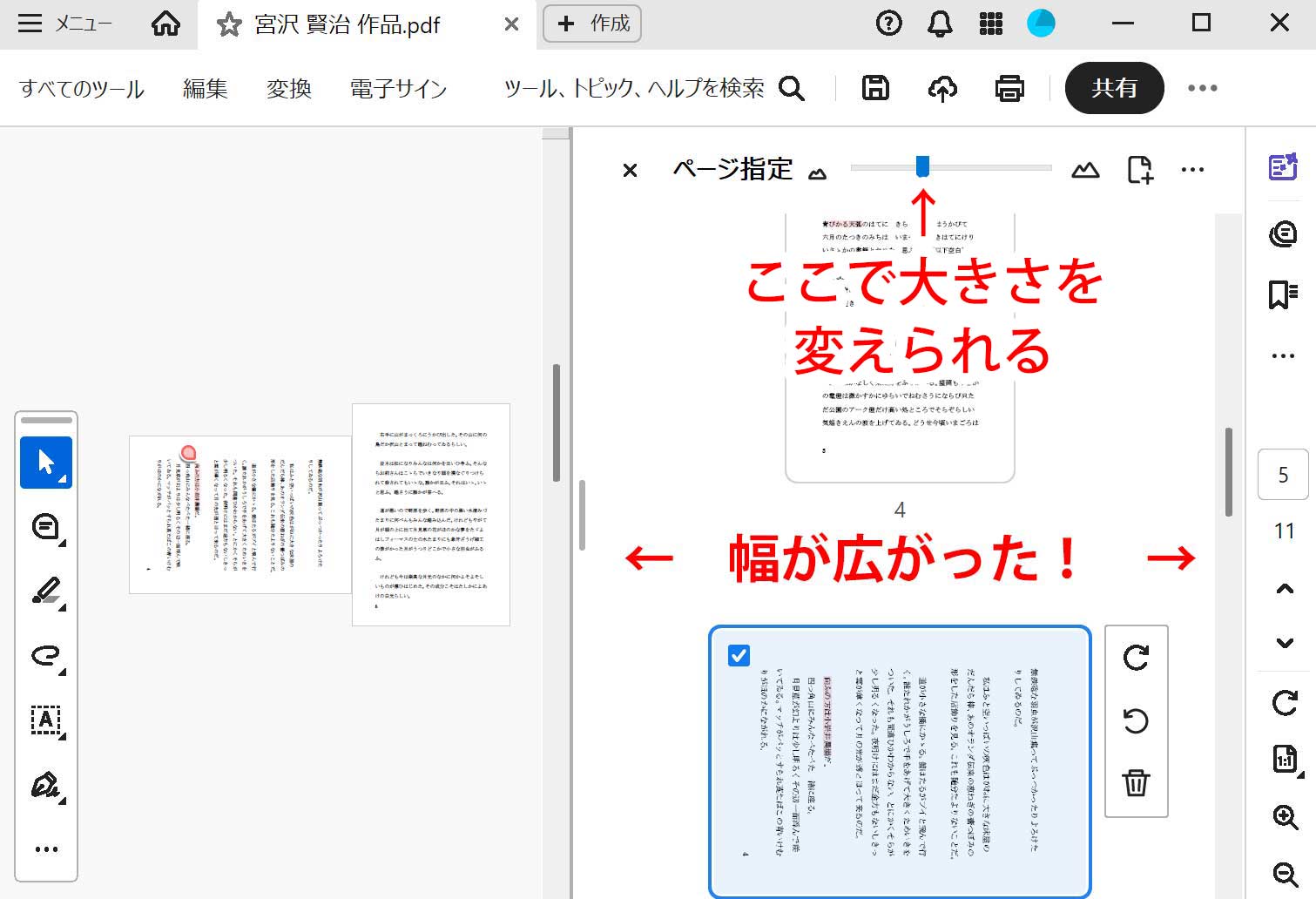Select the signature pen tool
The image size is (1316, 899).
point(46,786)
